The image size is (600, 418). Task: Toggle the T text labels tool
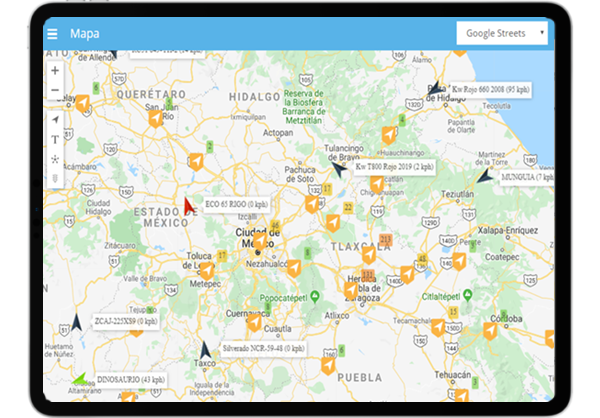pos(55,140)
